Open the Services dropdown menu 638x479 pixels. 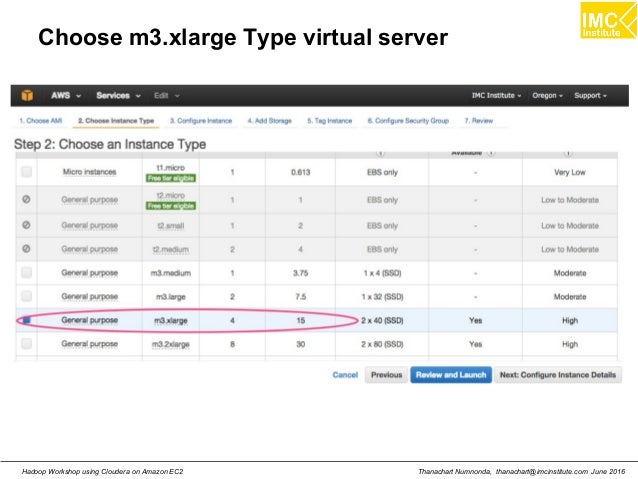point(118,95)
